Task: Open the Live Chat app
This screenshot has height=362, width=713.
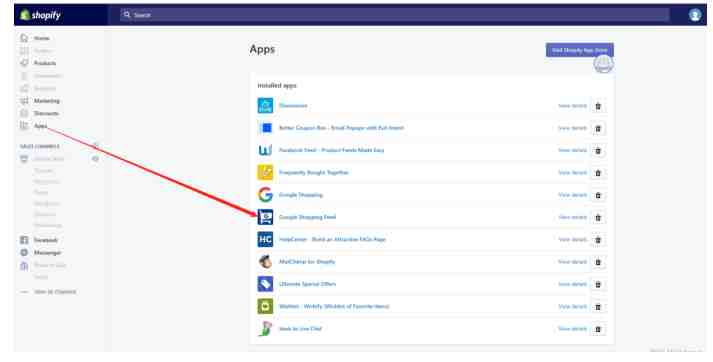Action: [300, 328]
